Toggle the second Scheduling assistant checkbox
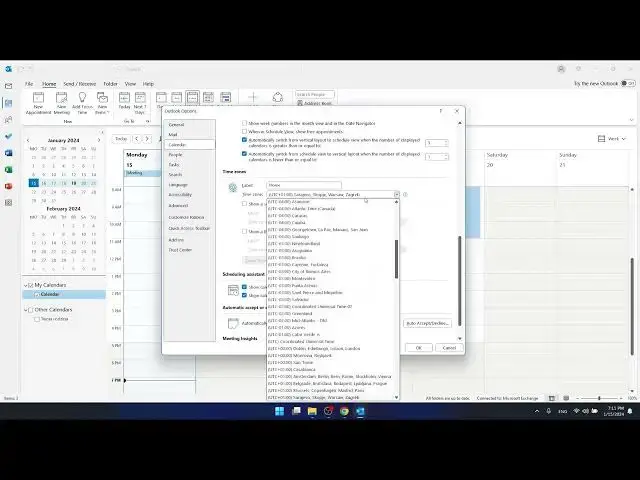The width and height of the screenshot is (640, 480). pyautogui.click(x=244, y=295)
